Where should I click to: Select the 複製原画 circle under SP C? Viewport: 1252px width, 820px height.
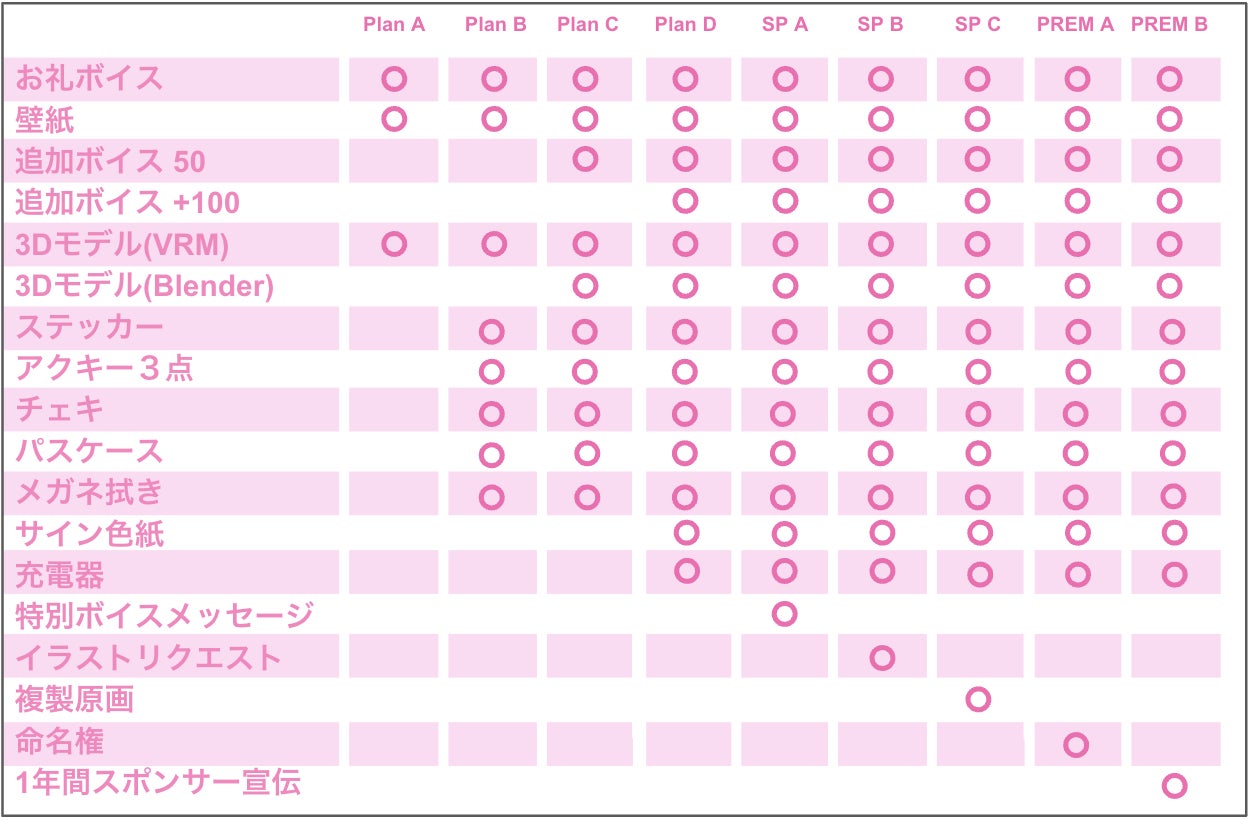point(978,698)
